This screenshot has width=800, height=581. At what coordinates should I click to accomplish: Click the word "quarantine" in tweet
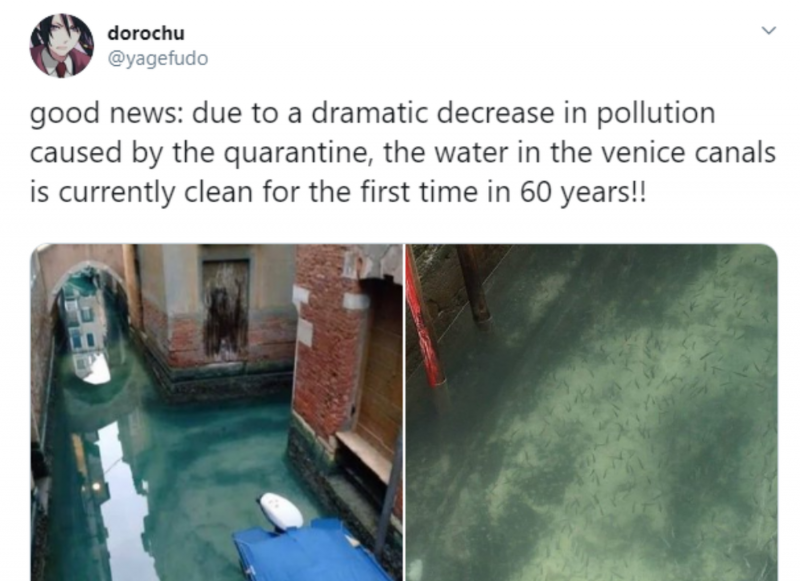pos(296,153)
